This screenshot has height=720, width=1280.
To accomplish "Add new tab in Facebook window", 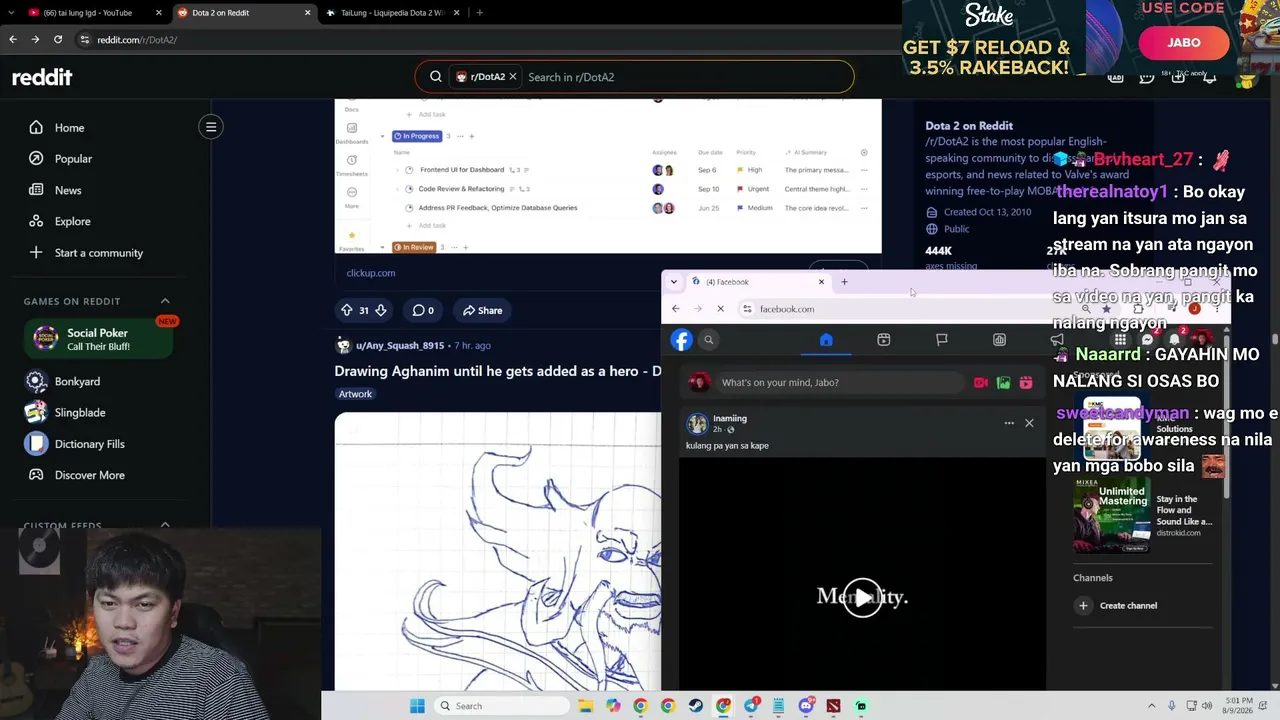I will [844, 282].
